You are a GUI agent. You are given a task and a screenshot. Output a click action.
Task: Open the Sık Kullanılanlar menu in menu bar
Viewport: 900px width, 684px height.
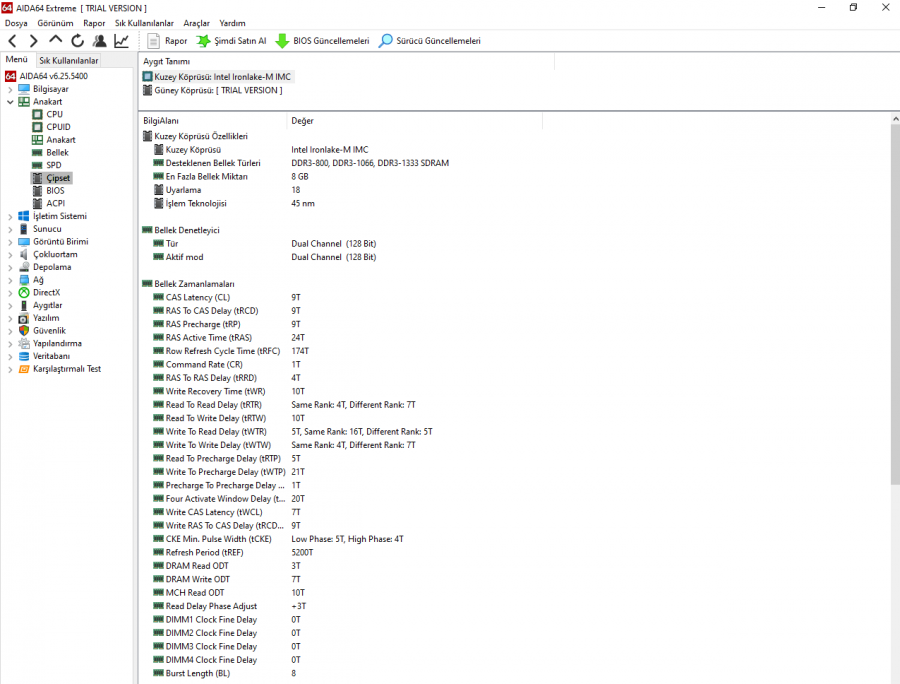click(x=144, y=23)
